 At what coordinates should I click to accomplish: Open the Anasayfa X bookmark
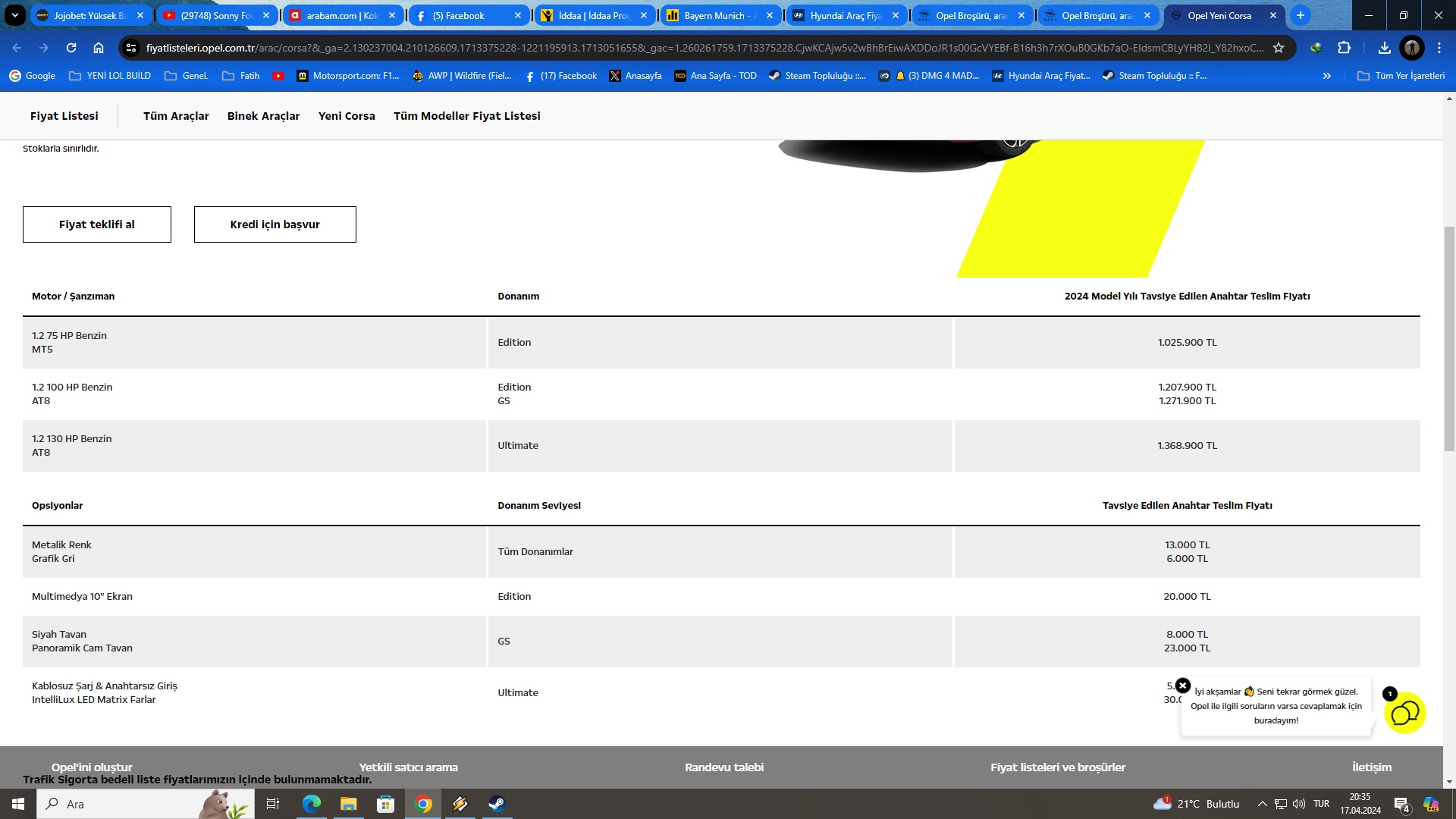coord(635,76)
